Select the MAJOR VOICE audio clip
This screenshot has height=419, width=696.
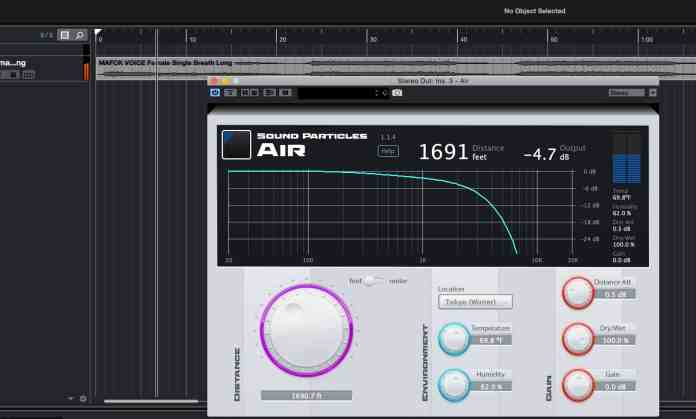[396, 68]
